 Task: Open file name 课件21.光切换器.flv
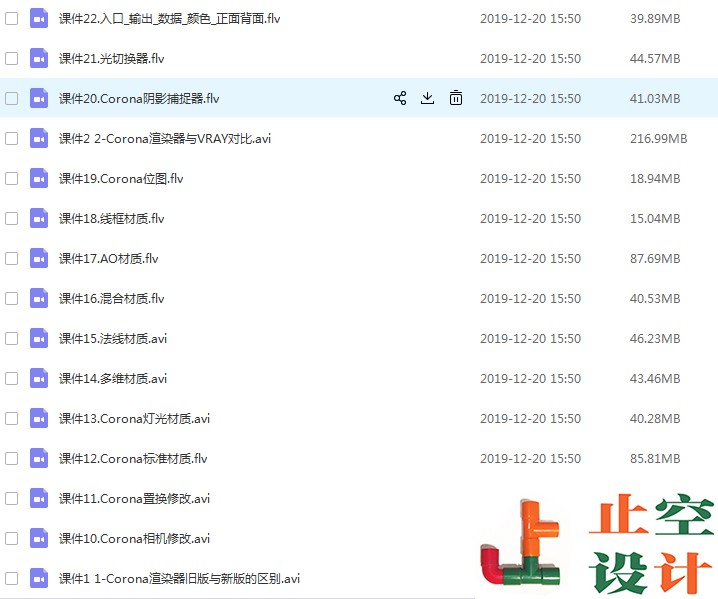pos(111,59)
